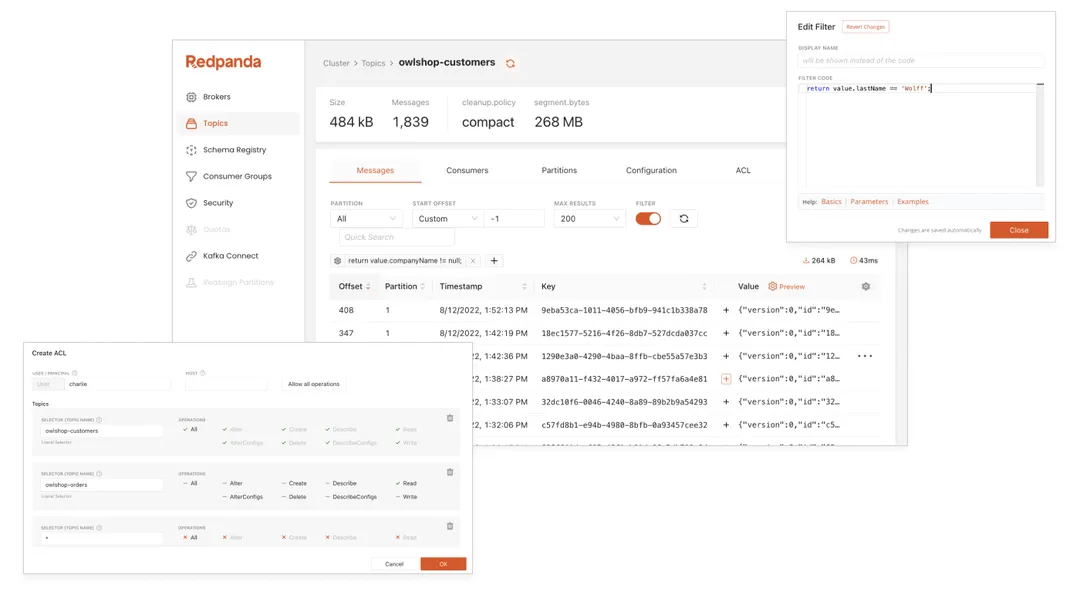
Task: Switch to the ACL tab
Action: pyautogui.click(x=743, y=171)
